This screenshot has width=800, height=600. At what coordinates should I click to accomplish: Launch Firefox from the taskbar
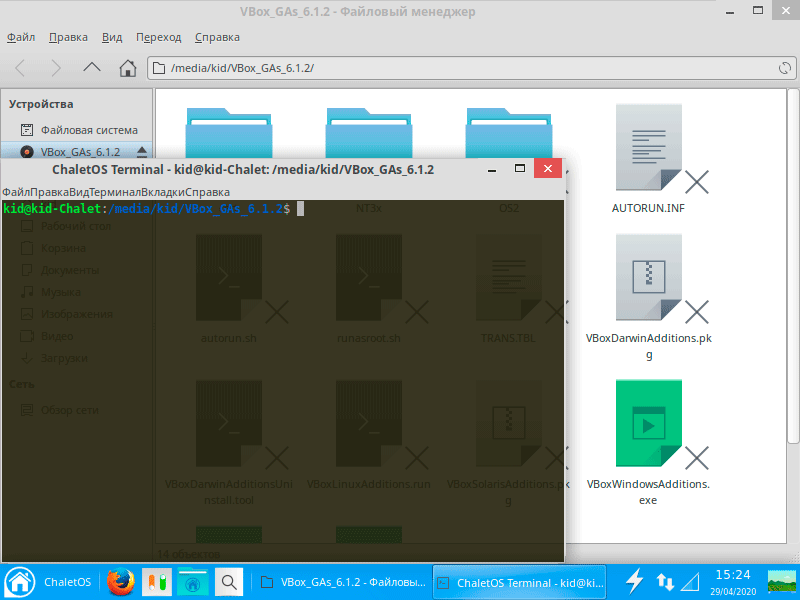click(x=120, y=582)
